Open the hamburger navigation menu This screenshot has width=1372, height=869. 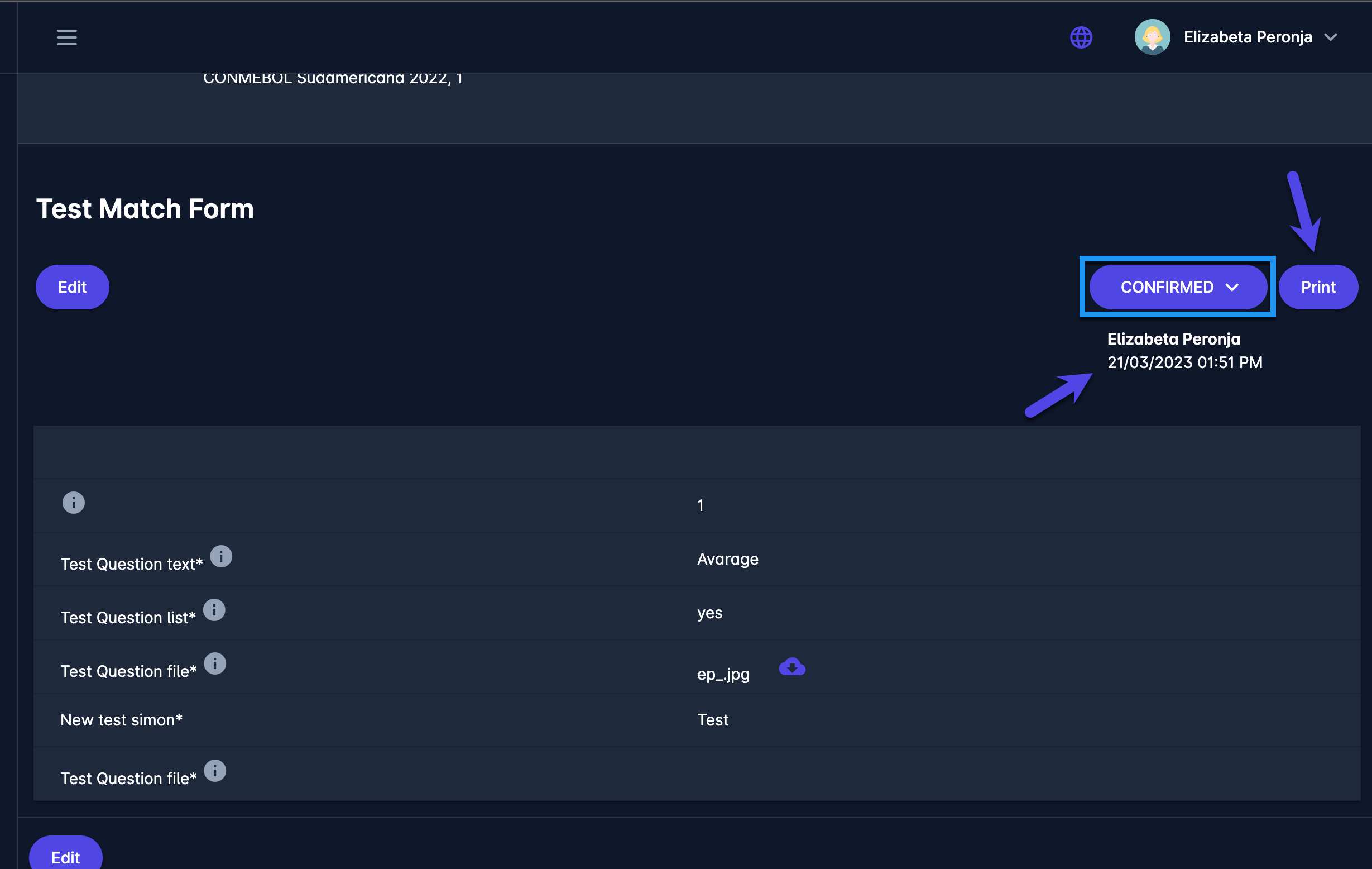[66, 37]
